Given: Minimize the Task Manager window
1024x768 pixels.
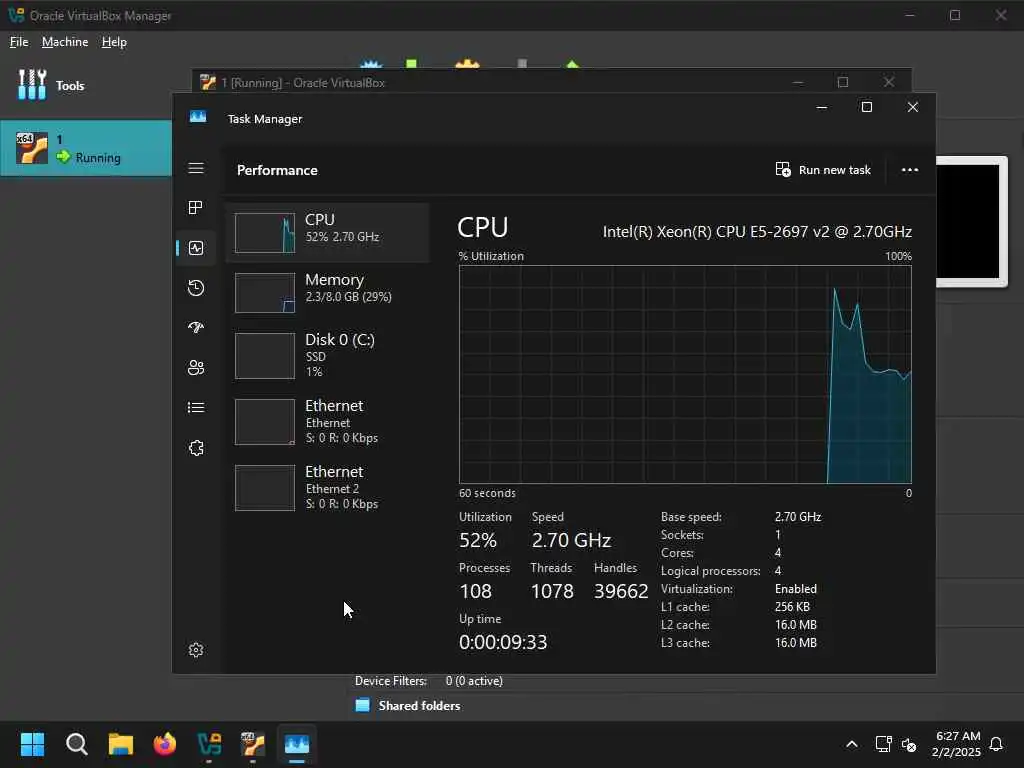Looking at the screenshot, I should 822,106.
